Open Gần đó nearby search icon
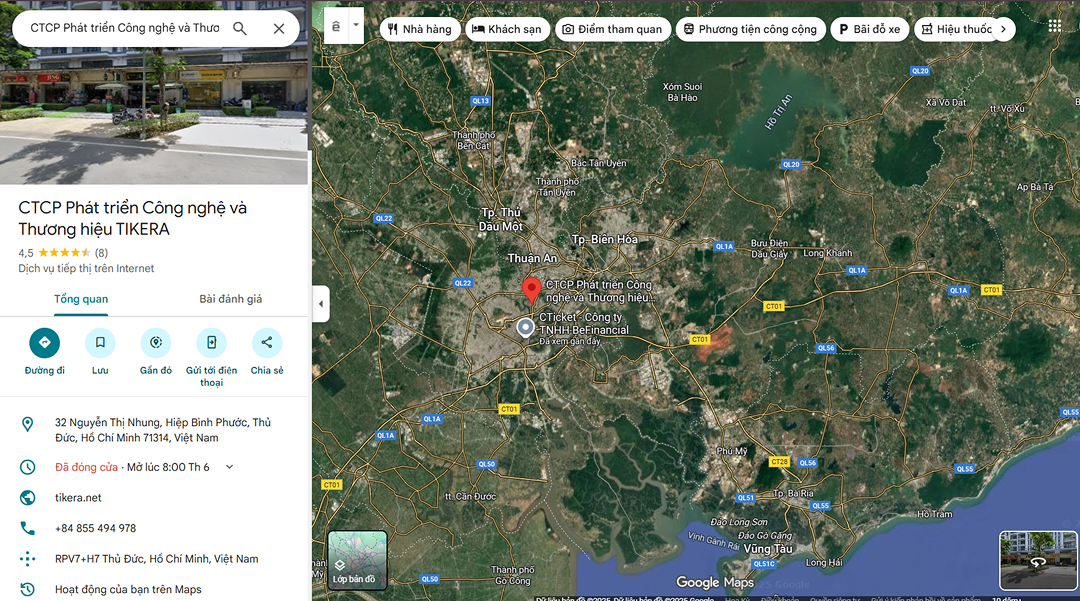The width and height of the screenshot is (1080, 601). coord(156,343)
